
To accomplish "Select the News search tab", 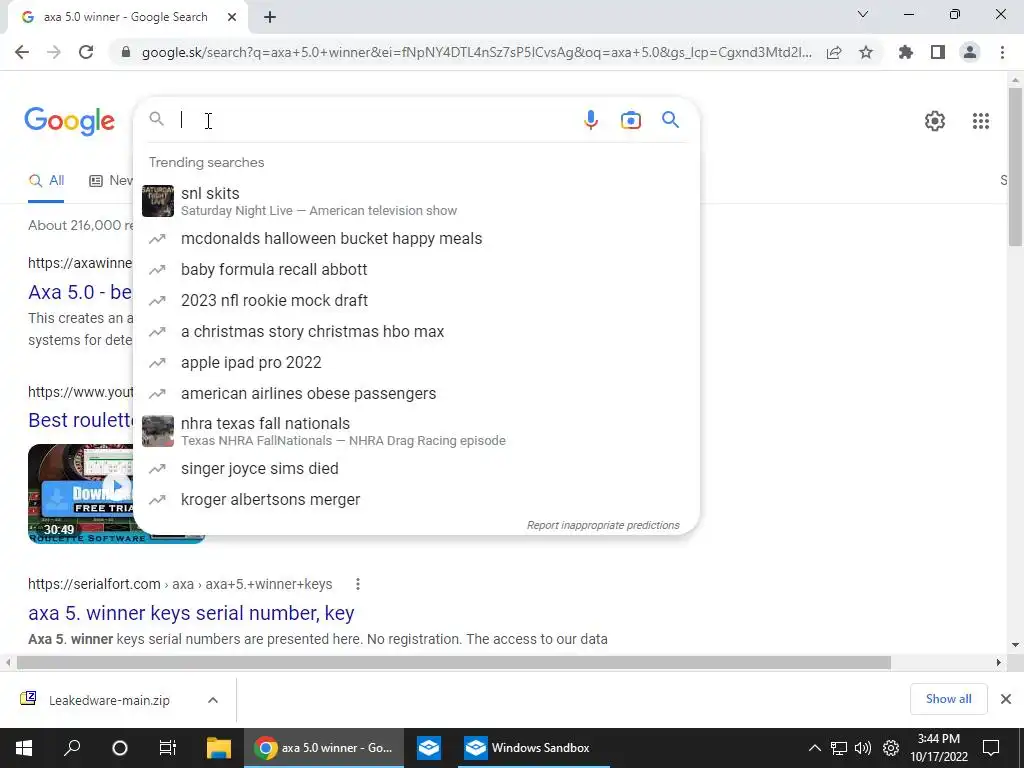I will [x=110, y=181].
